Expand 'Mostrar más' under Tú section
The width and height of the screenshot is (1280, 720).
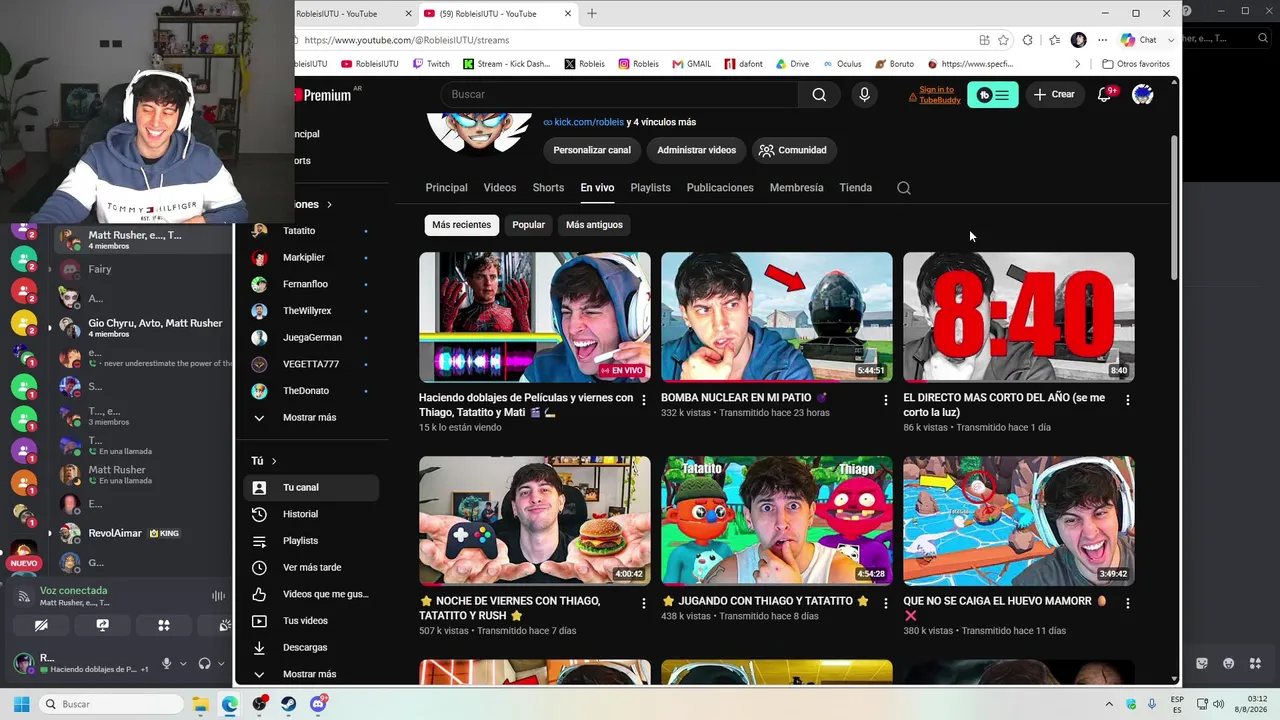(x=310, y=675)
